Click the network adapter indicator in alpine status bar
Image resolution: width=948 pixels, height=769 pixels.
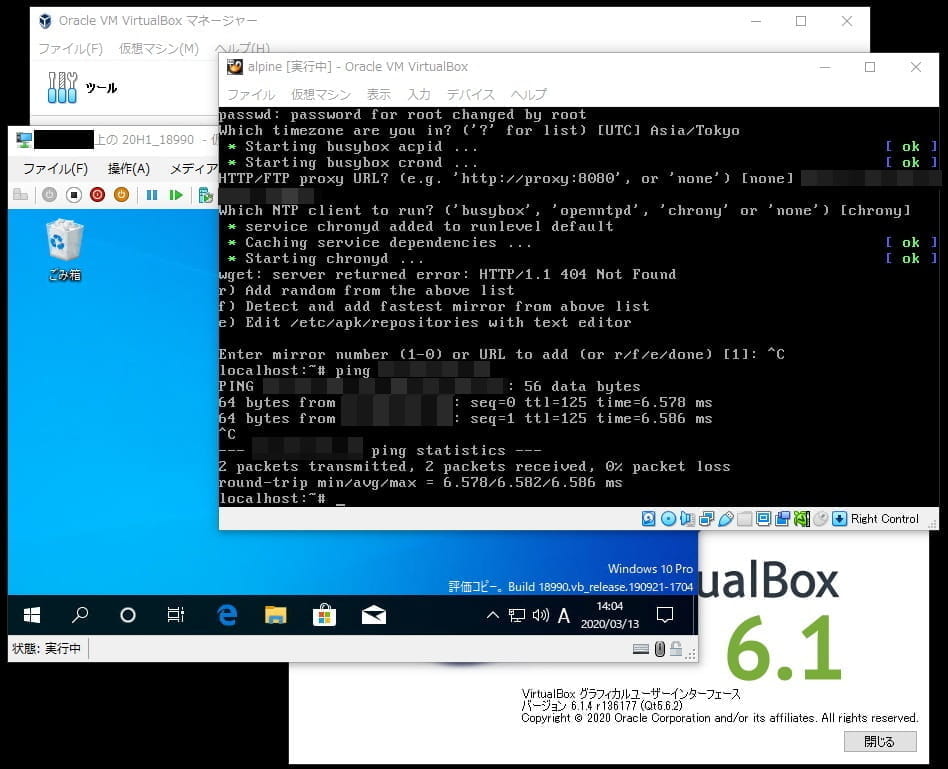point(706,519)
